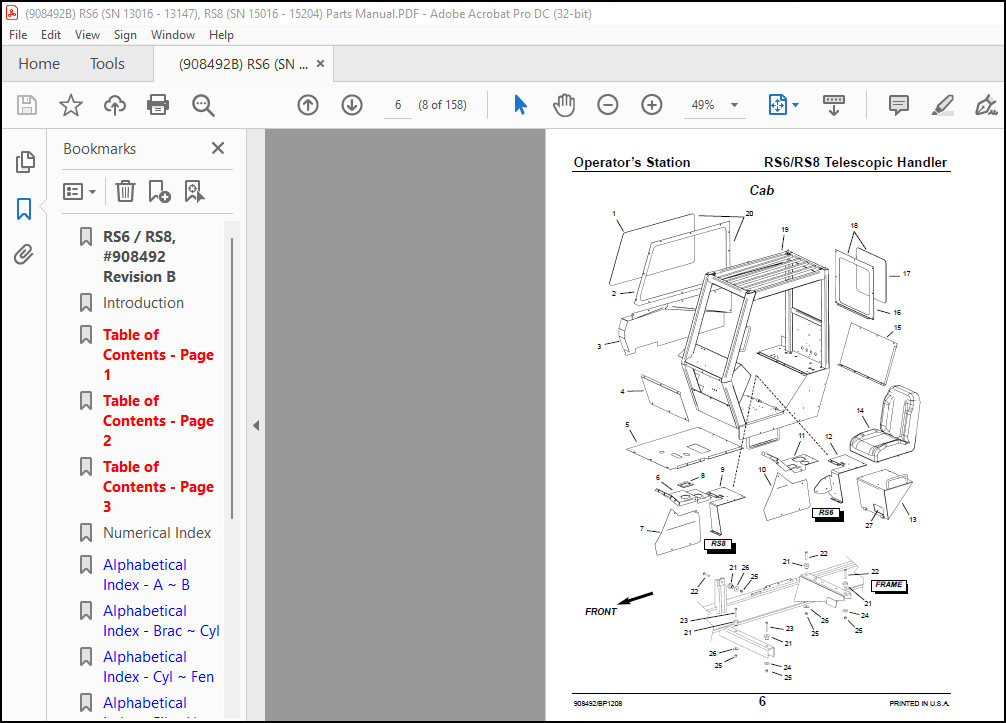1006x723 pixels.
Task: Add a comment with speech-bubble icon
Action: [x=898, y=105]
